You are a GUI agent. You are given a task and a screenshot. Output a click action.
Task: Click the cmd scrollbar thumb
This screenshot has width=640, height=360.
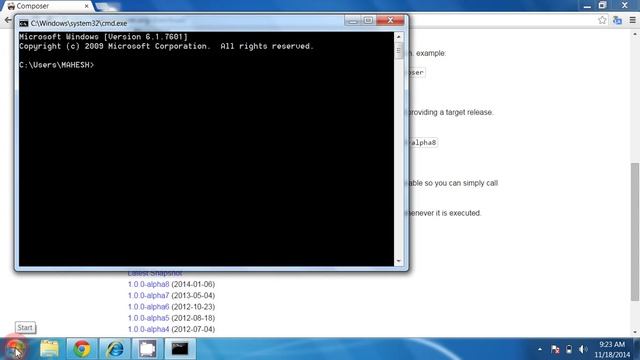pos(399,51)
